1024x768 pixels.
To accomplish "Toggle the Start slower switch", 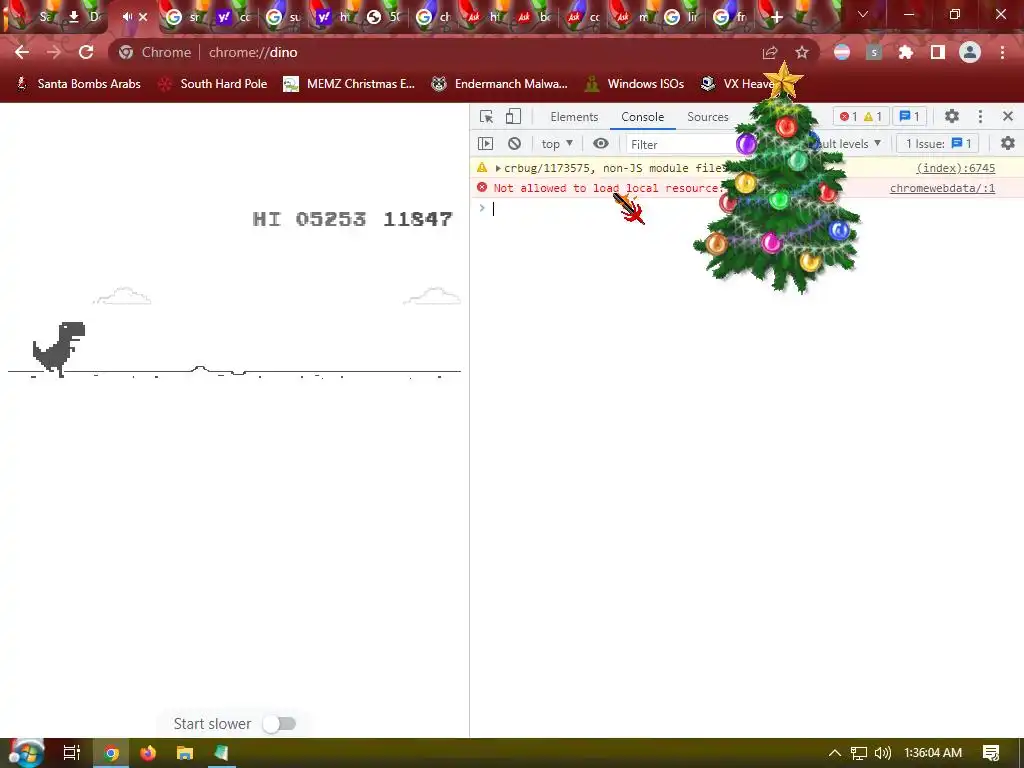I will [280, 724].
